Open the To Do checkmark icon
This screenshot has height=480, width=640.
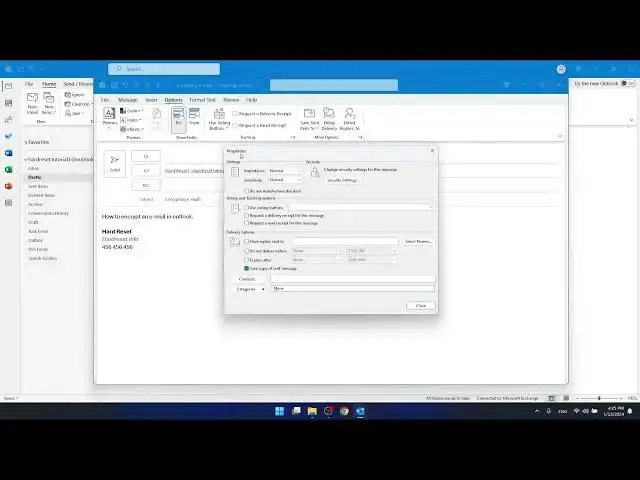[x=9, y=136]
